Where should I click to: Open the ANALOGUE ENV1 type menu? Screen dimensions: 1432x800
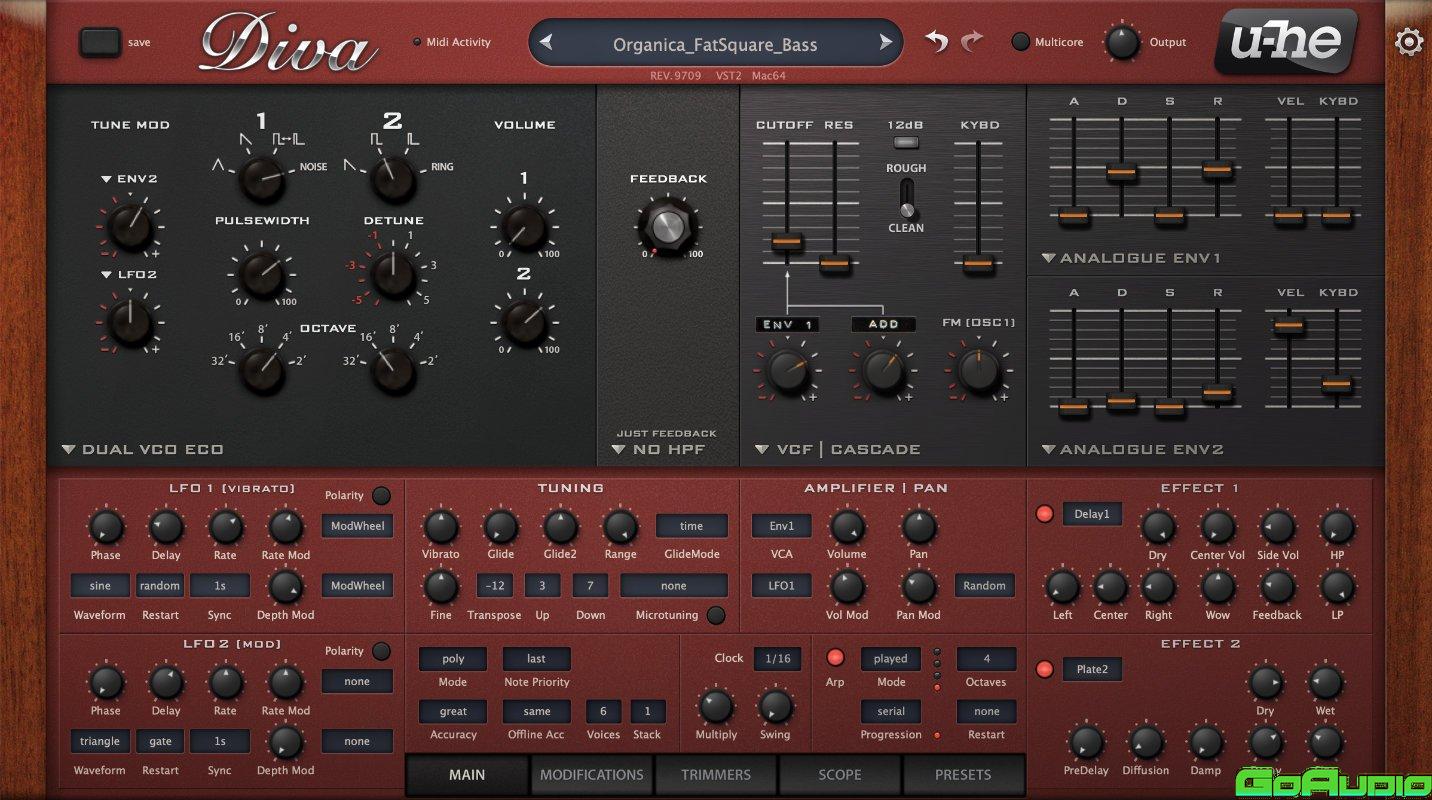click(1132, 258)
